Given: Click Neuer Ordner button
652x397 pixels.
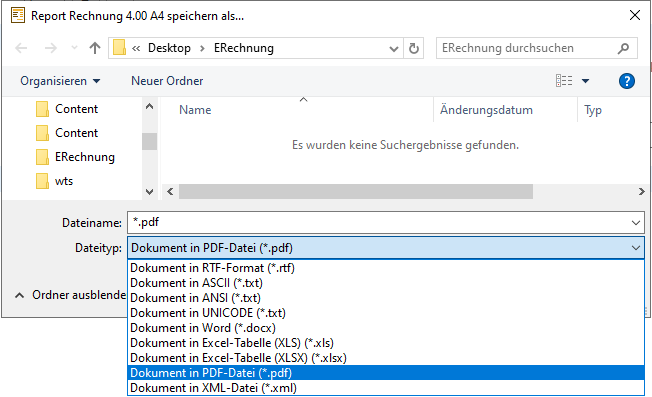Looking at the screenshot, I should 167,81.
